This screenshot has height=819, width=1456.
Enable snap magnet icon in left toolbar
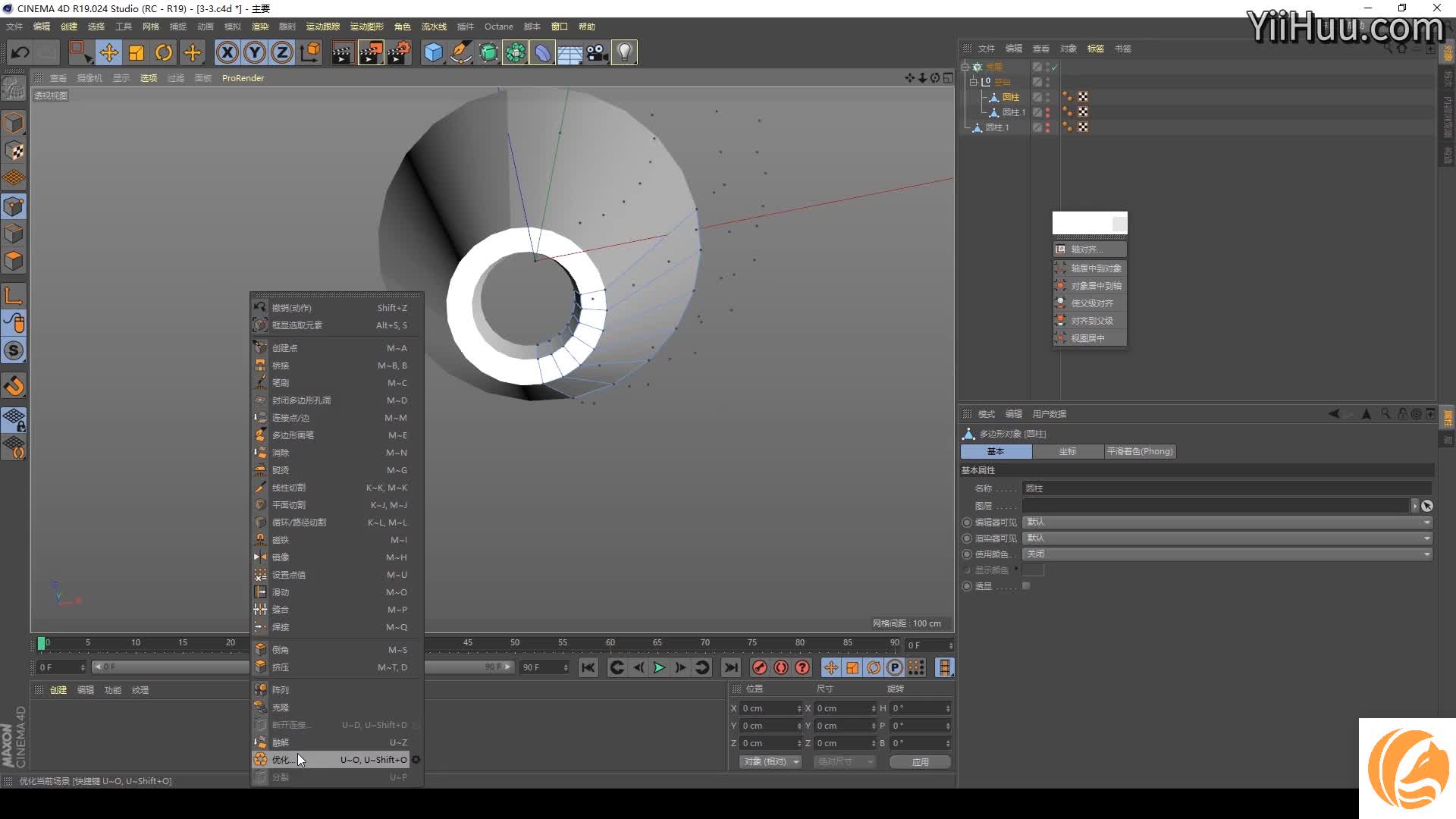(x=14, y=386)
